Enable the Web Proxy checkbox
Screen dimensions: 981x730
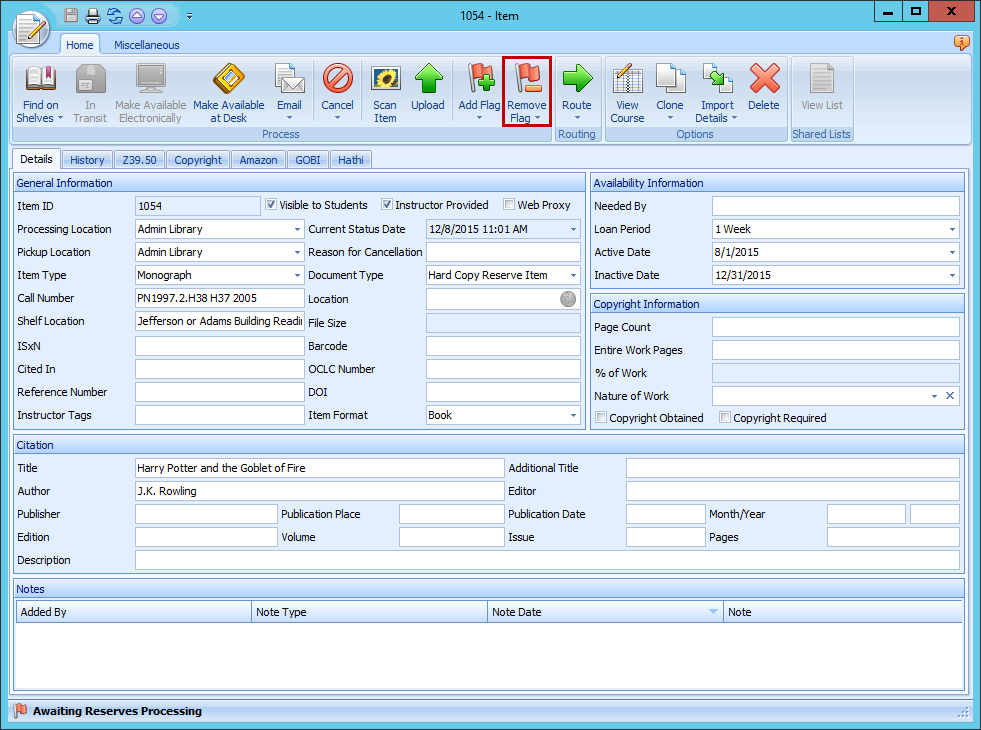pos(509,205)
